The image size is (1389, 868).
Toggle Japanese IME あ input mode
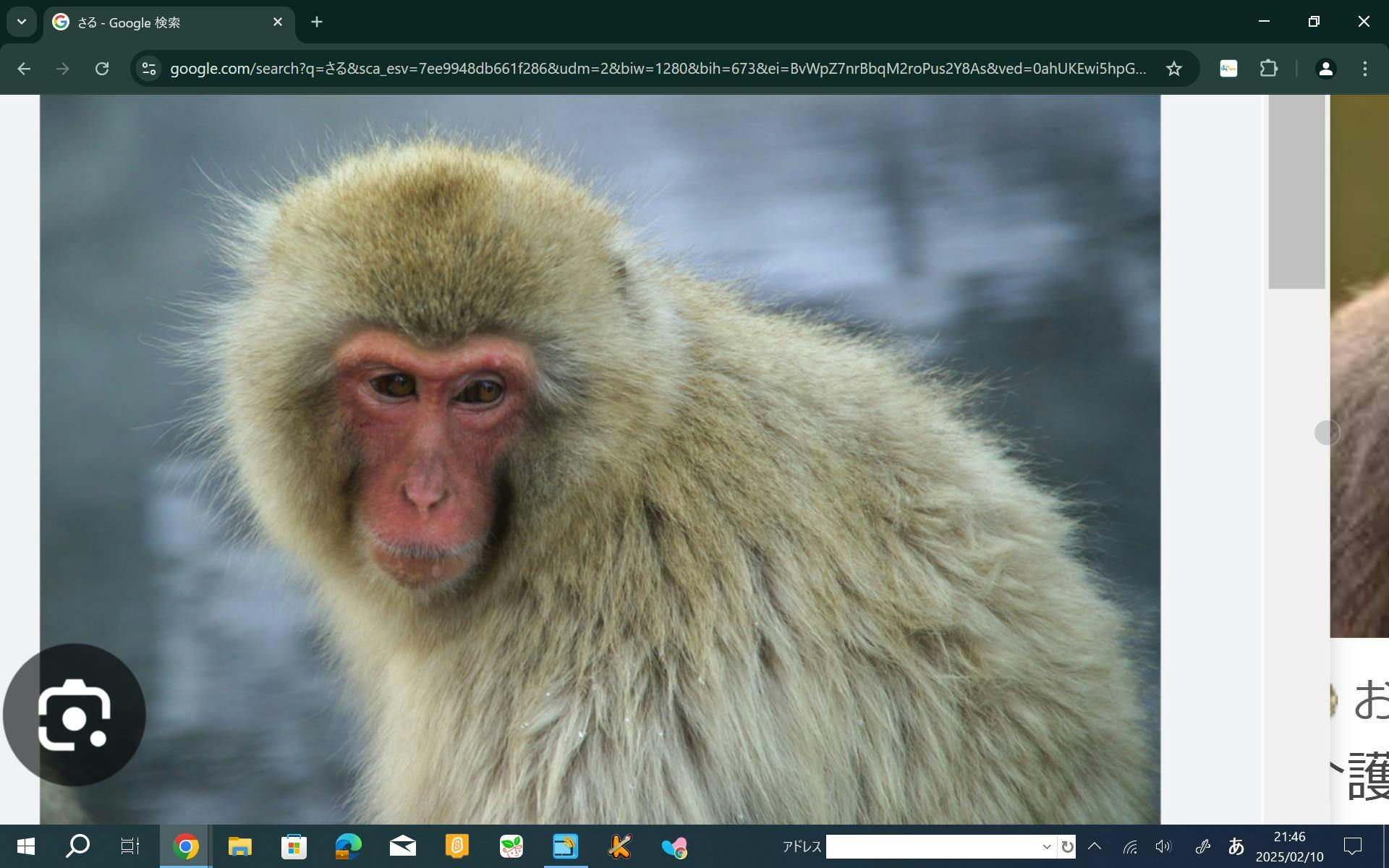coord(1236,846)
